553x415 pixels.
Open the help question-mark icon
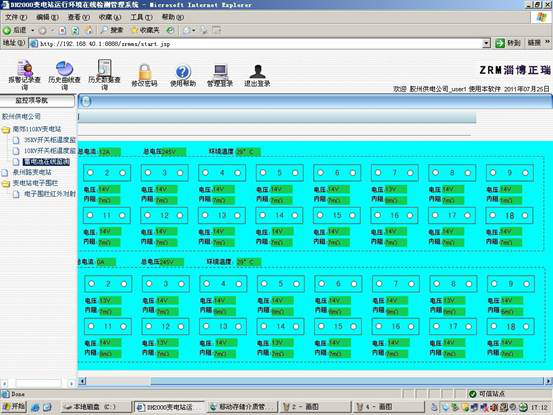tap(183, 72)
